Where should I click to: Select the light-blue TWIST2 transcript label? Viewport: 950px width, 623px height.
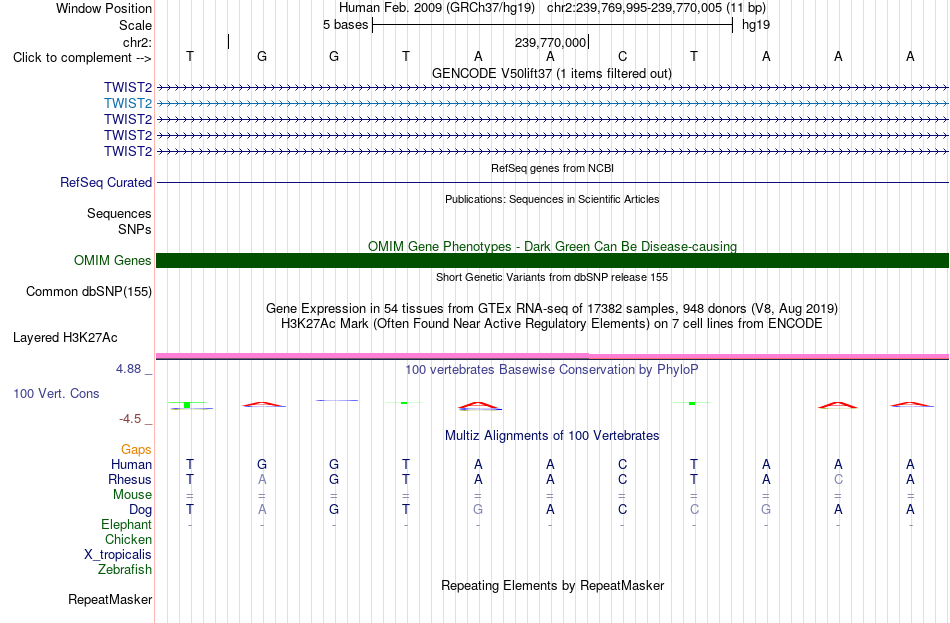coord(128,104)
